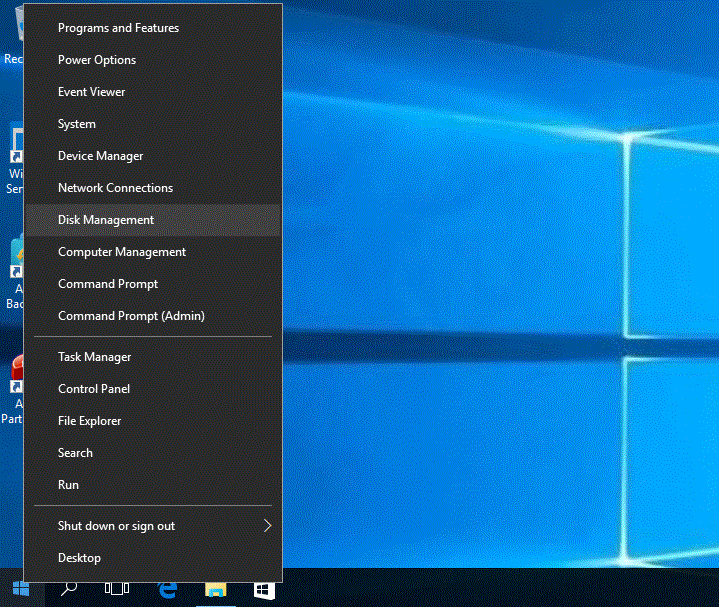This screenshot has width=719, height=607.
Task: Expand the Shut down or sign out arrow
Action: (x=267, y=526)
